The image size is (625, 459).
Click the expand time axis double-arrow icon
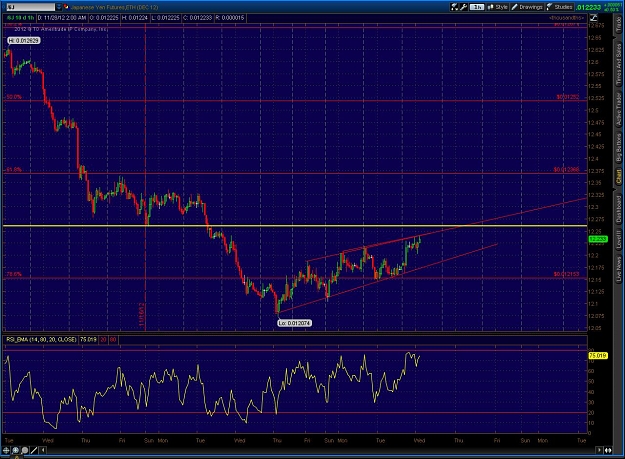point(608,450)
